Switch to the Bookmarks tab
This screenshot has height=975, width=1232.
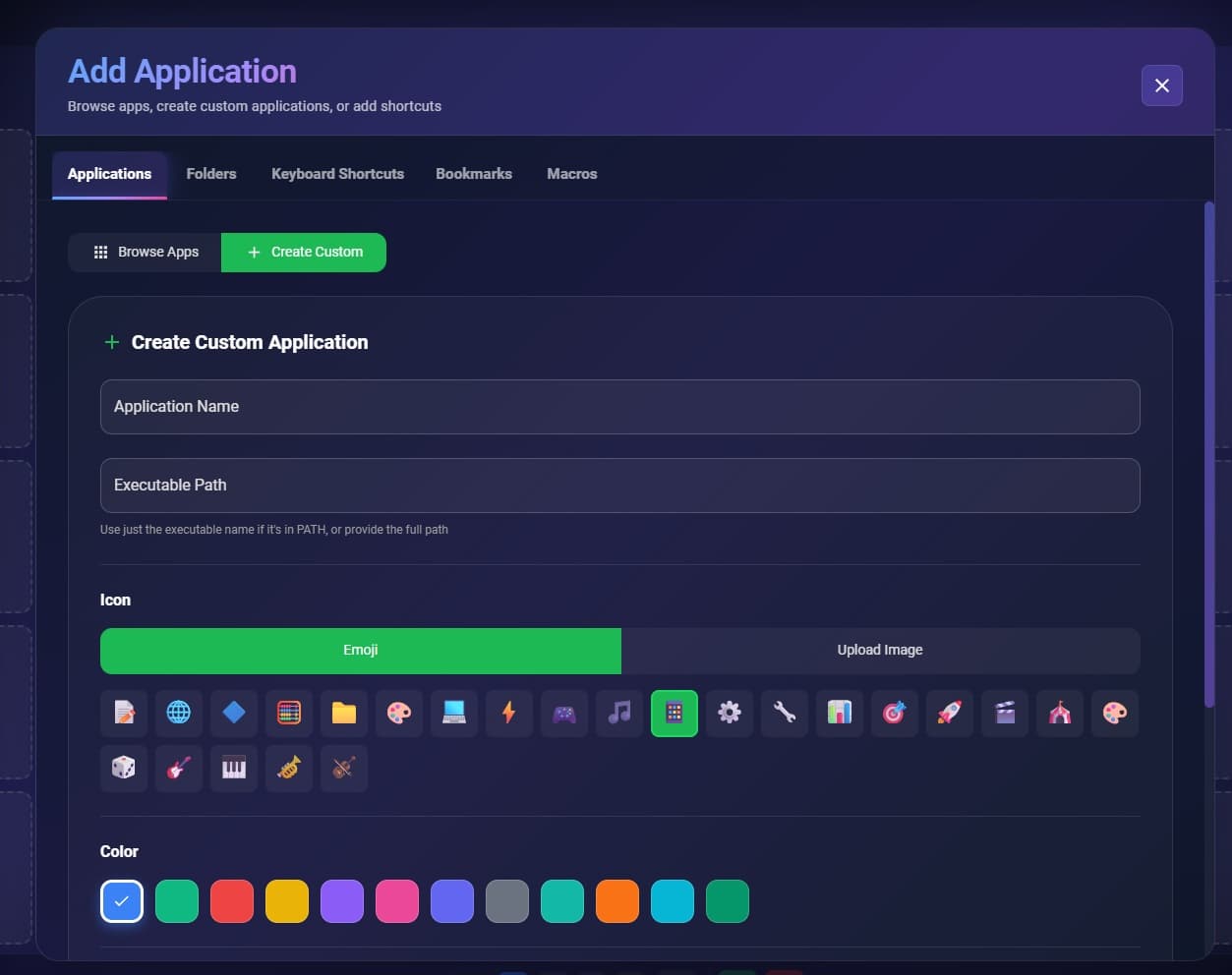click(x=474, y=173)
